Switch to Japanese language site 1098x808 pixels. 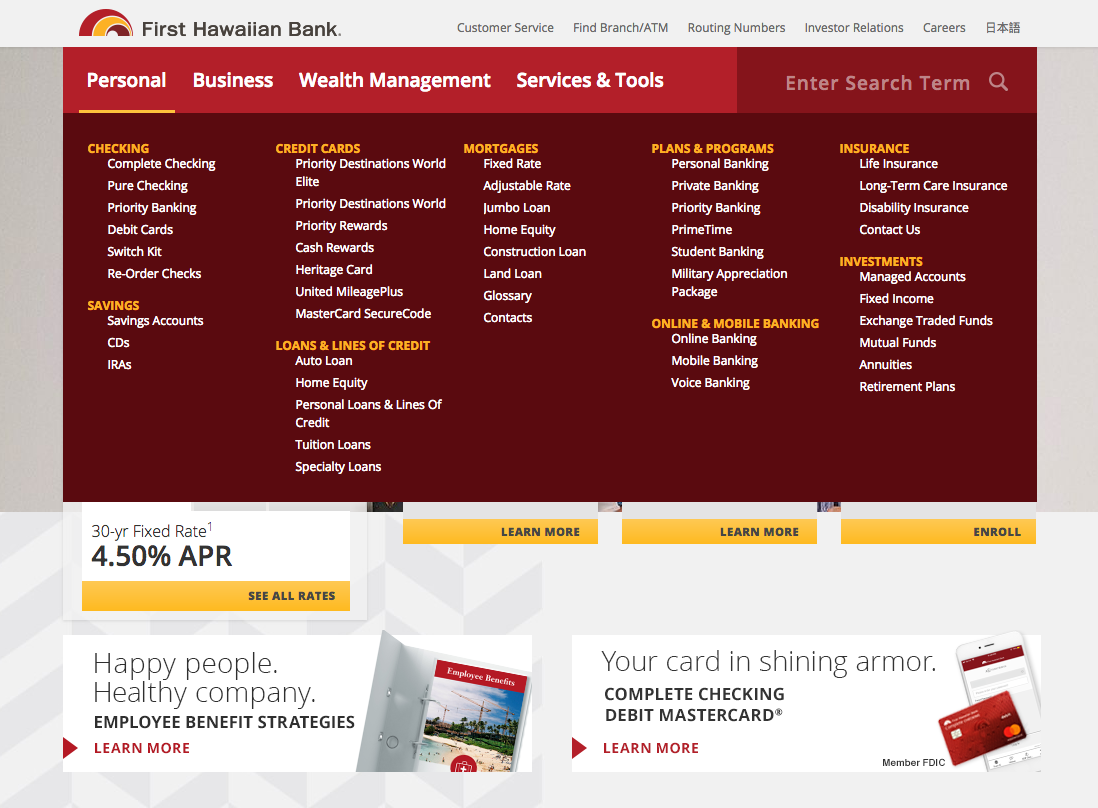[x=1003, y=28]
